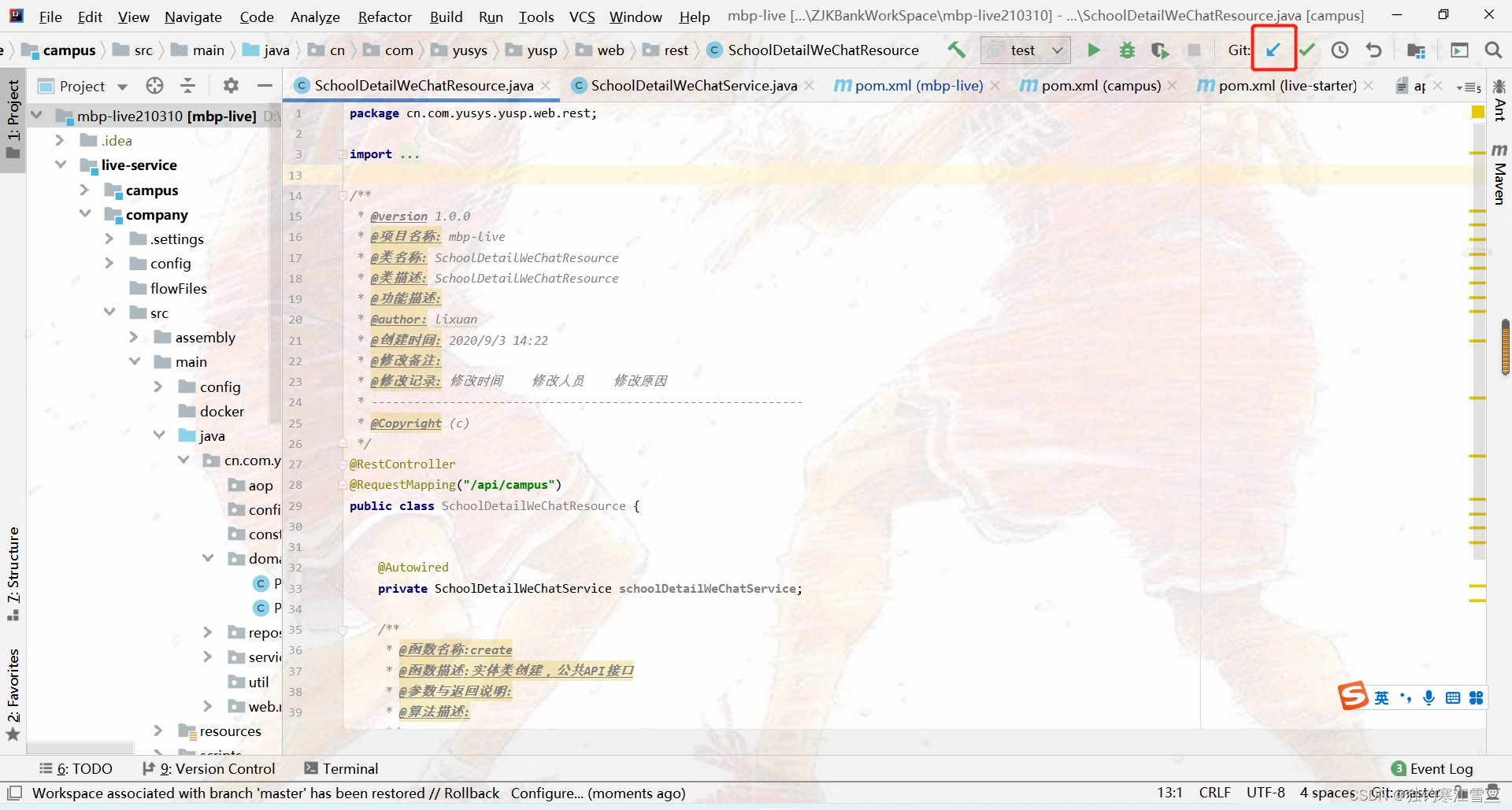Open the Ant tool window

(x=1499, y=100)
